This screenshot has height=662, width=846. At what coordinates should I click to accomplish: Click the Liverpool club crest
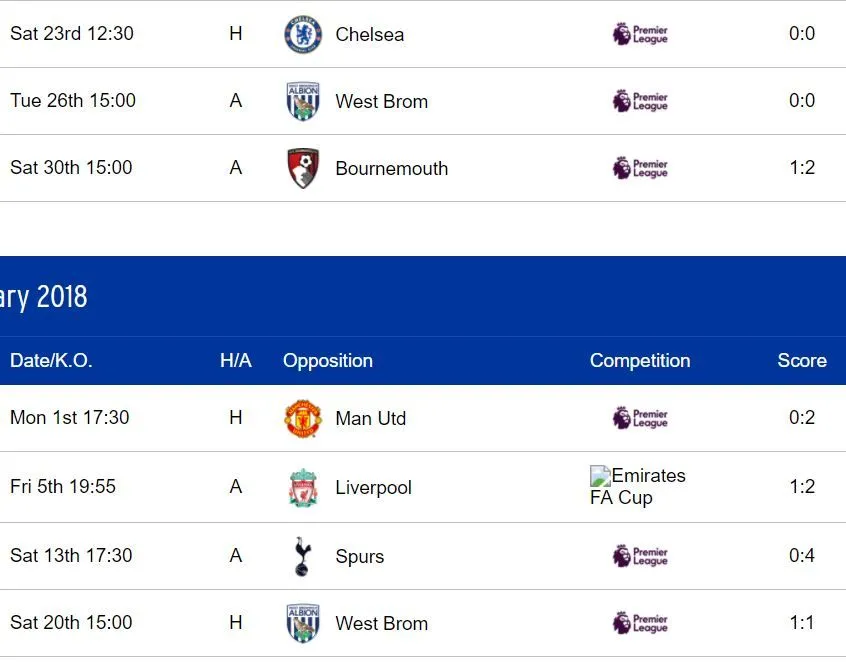303,487
